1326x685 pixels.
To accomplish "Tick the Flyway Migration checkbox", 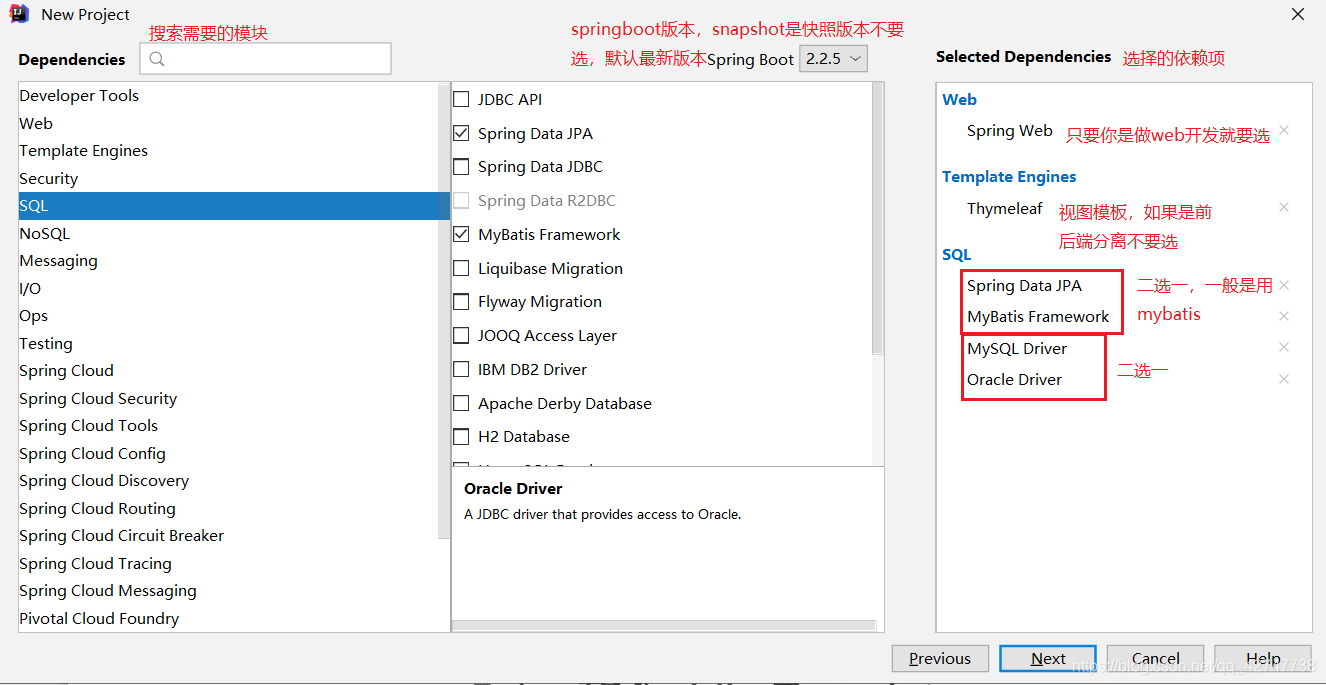I will point(461,301).
